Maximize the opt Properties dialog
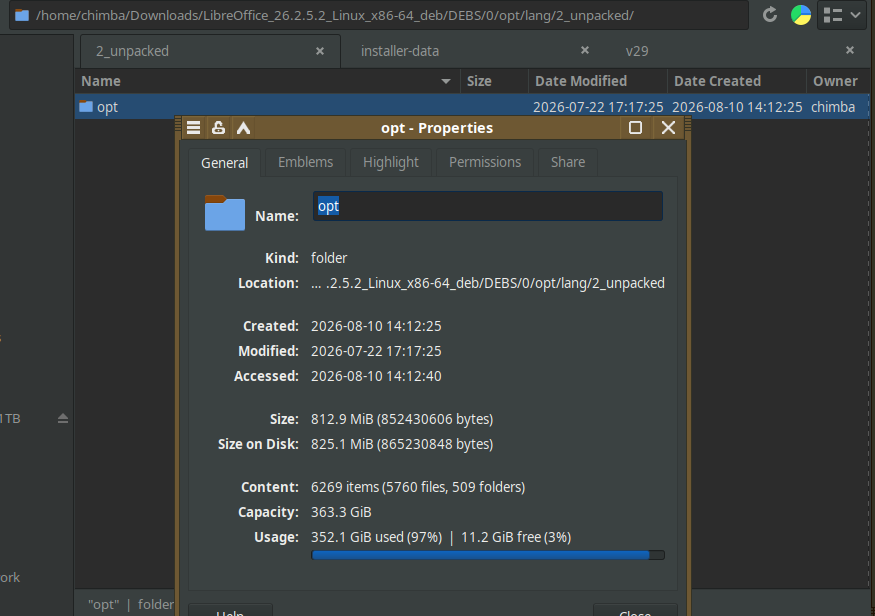The height and width of the screenshot is (616, 875). tap(635, 128)
